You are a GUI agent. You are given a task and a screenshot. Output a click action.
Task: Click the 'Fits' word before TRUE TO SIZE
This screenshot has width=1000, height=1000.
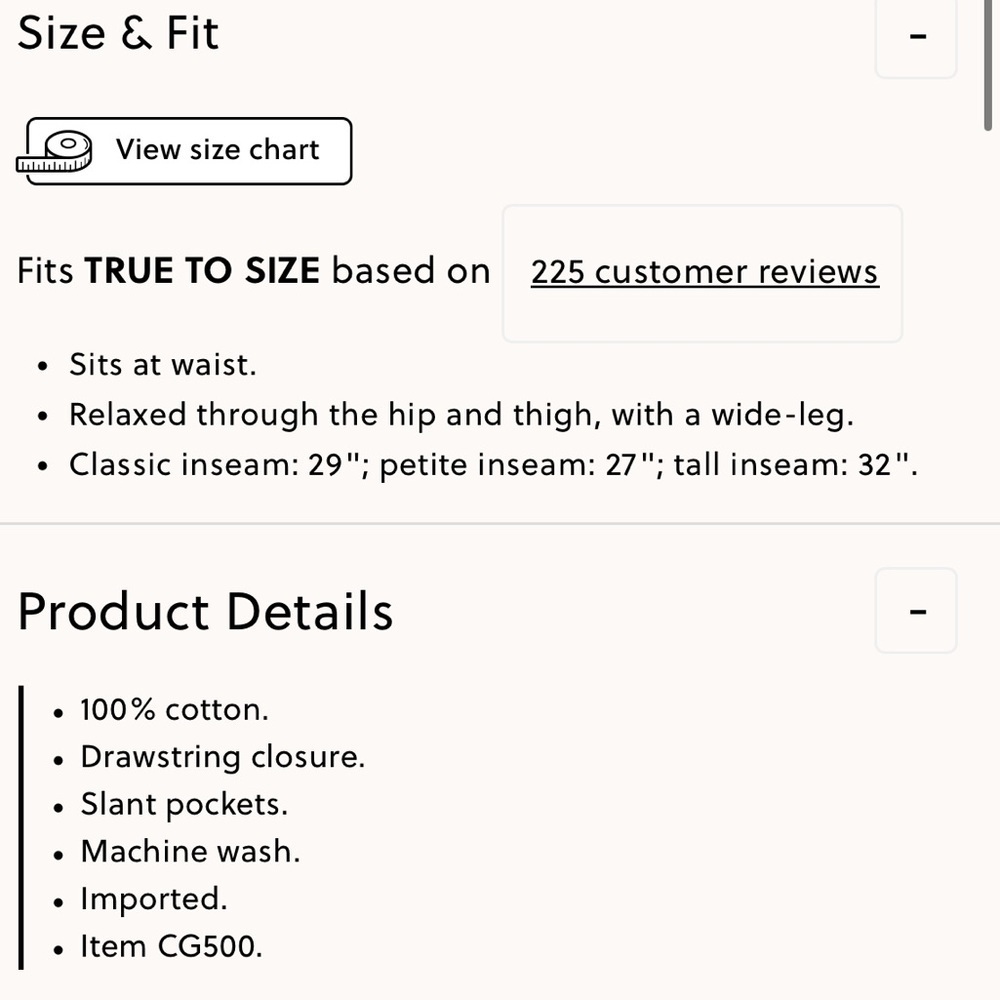[x=45, y=271]
